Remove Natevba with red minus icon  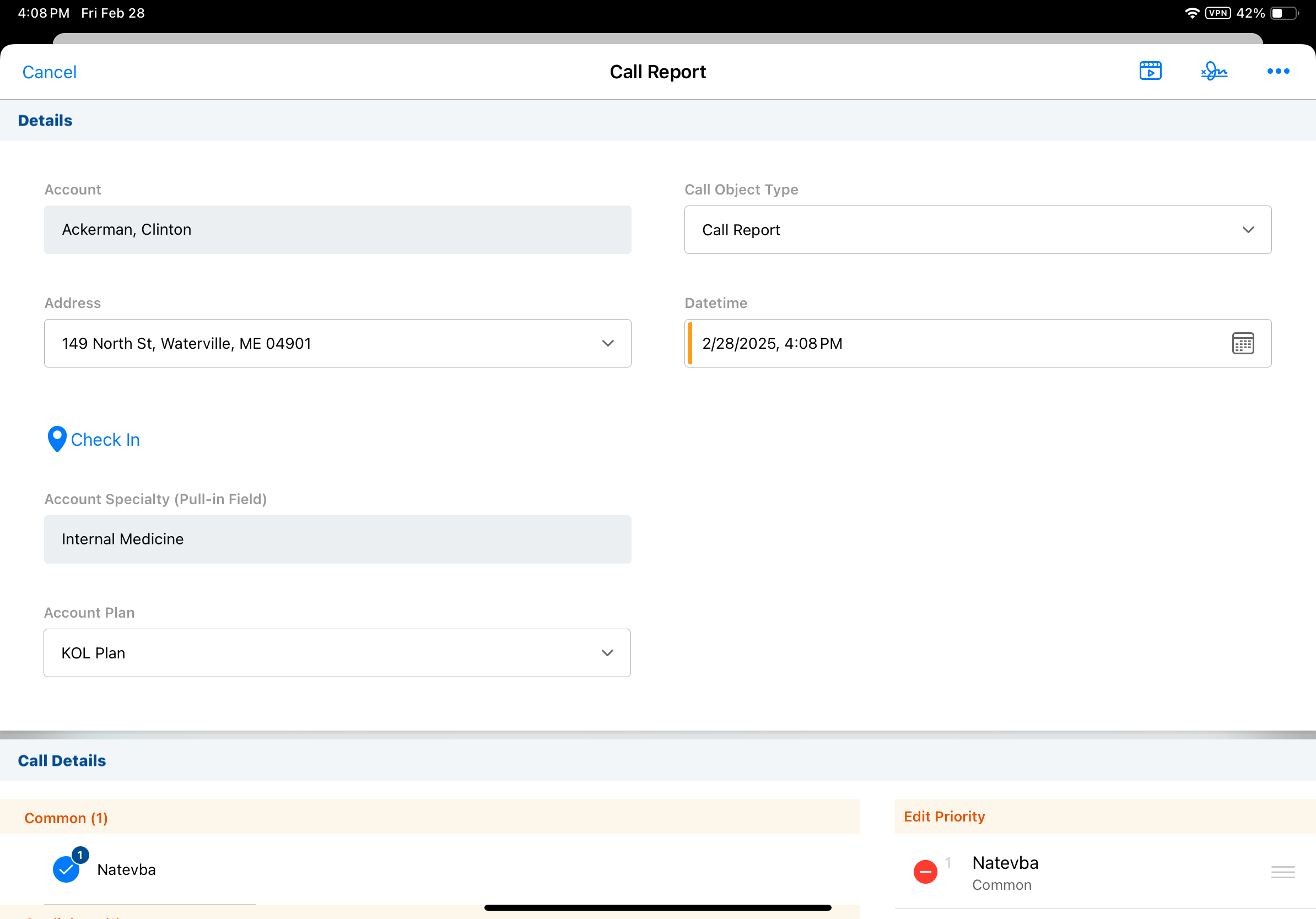[925, 872]
